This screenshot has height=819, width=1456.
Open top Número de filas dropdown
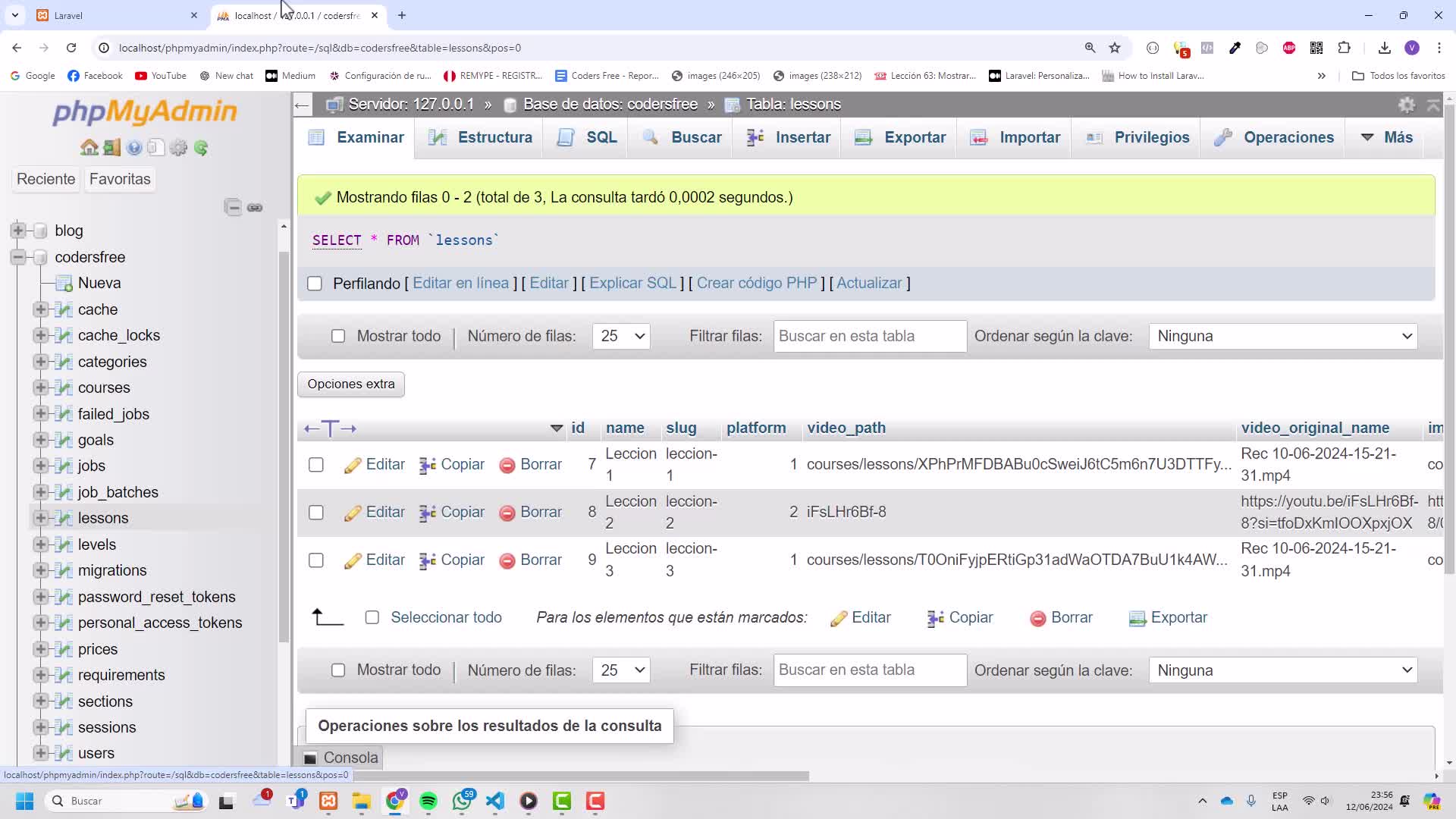621,336
